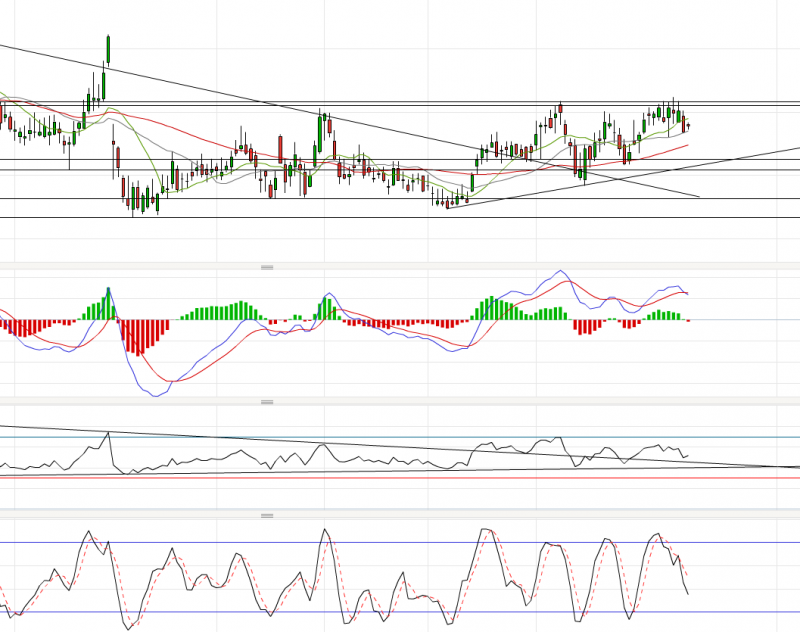The height and width of the screenshot is (632, 800).
Task: Click the divider handle above the RSI panel
Action: pos(267,402)
